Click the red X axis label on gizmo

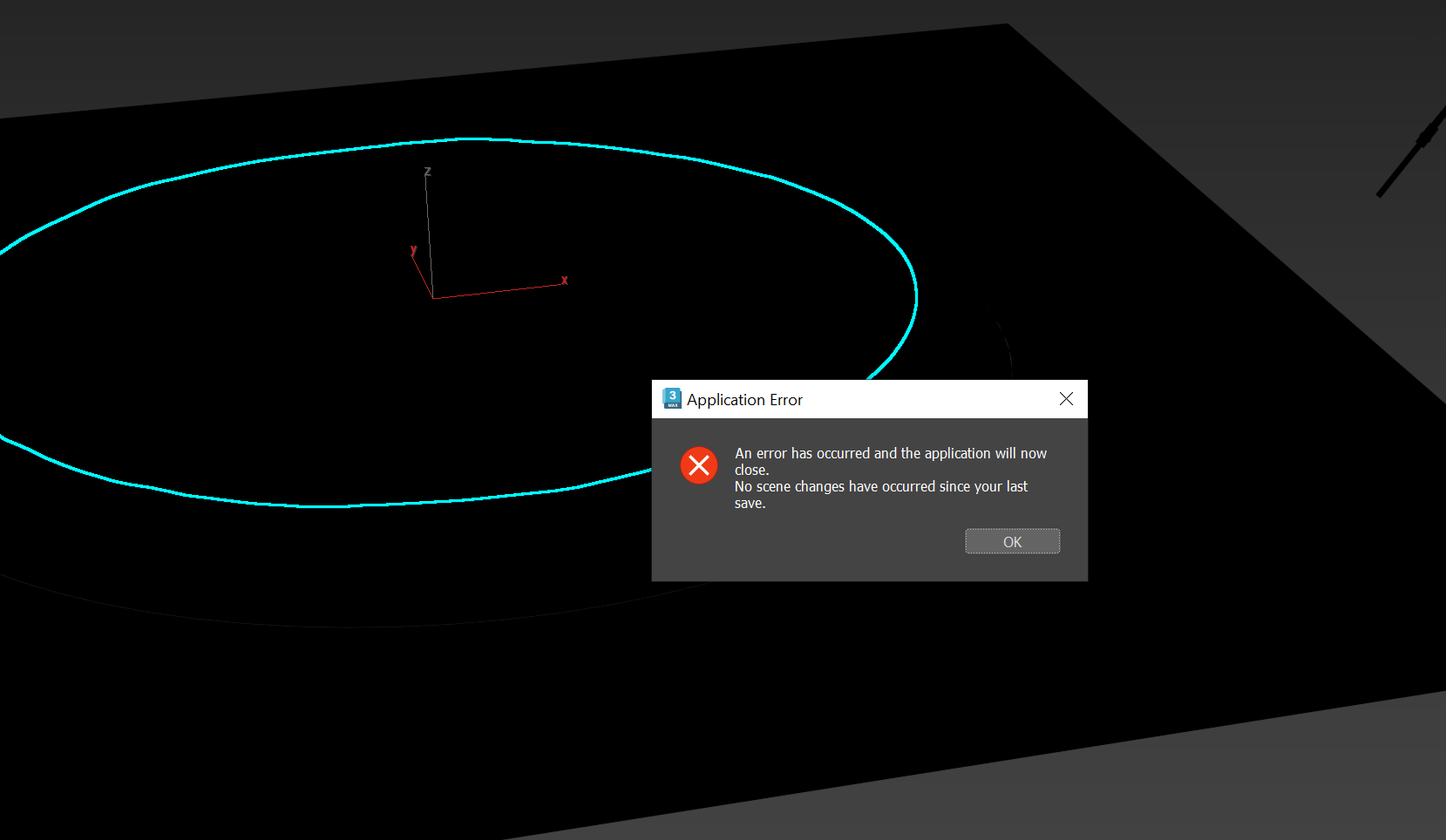[565, 281]
